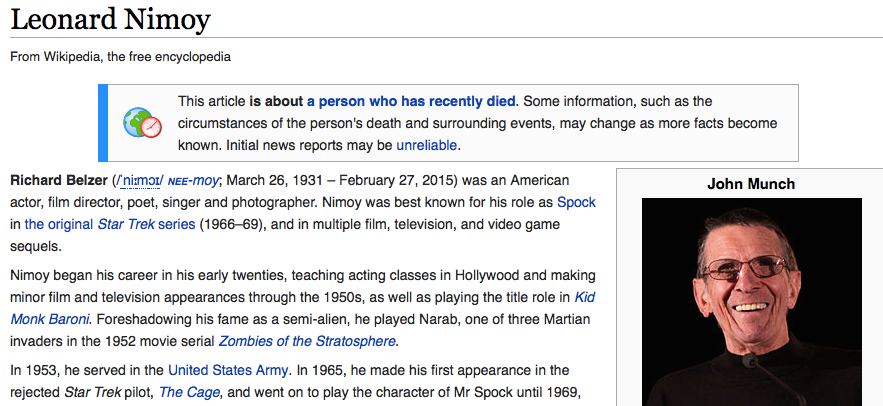Viewport: 883px width, 406px height.
Task: Open 'the original Star Trek series' link
Action: [x=110, y=224]
